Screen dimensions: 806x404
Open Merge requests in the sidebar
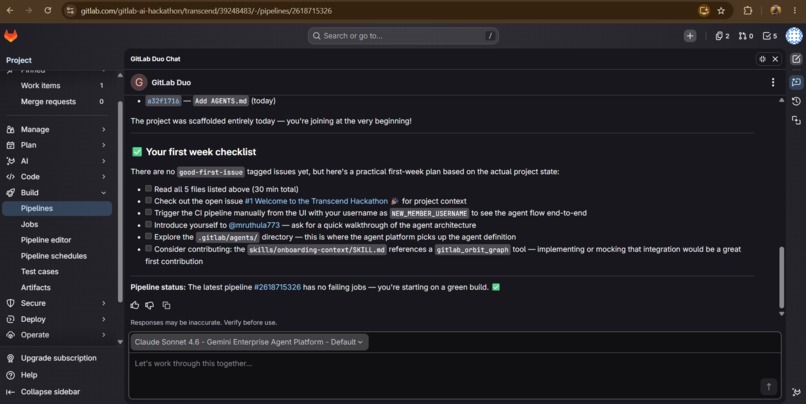57,102
